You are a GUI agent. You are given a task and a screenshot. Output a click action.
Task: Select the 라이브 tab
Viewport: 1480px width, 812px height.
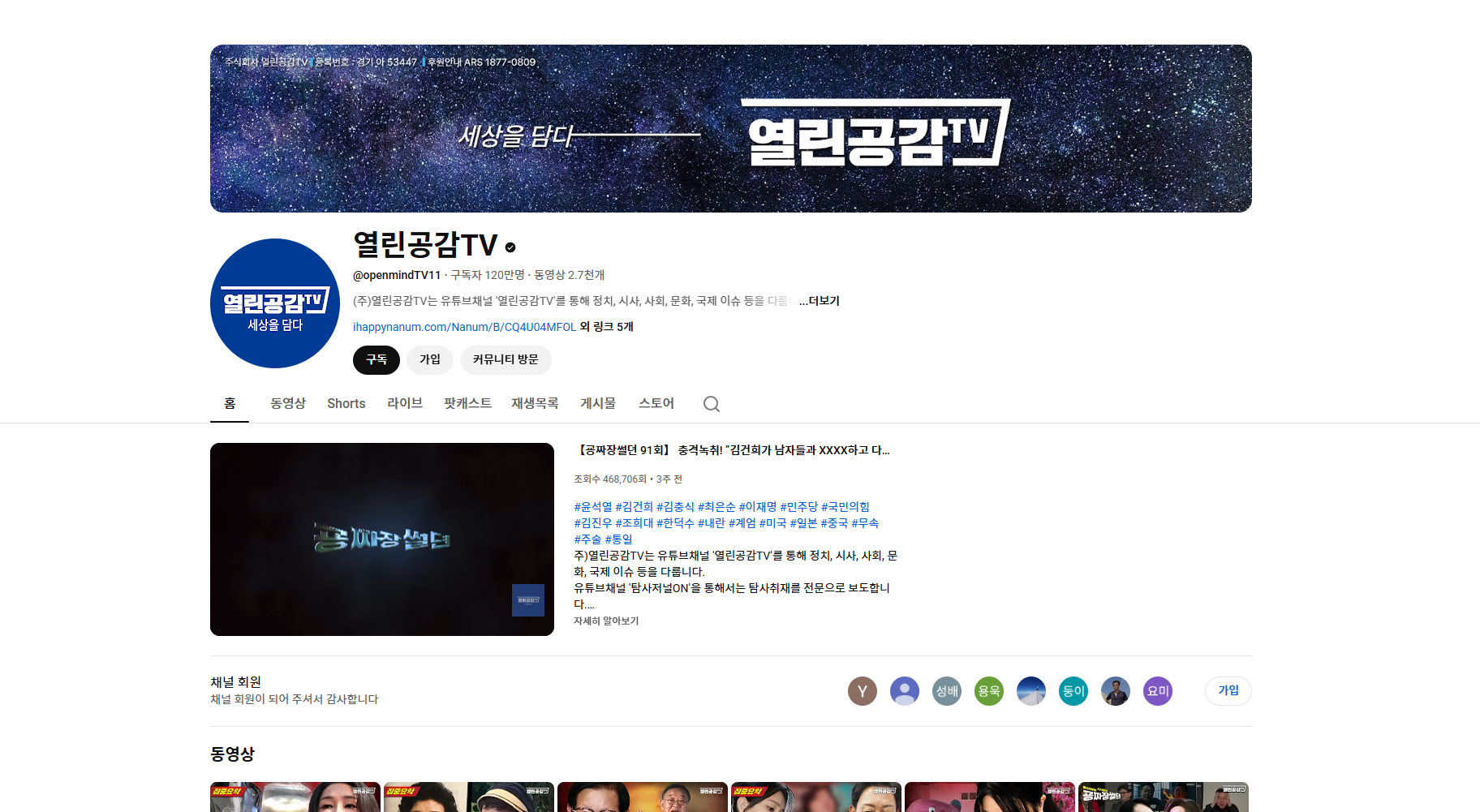(x=405, y=403)
